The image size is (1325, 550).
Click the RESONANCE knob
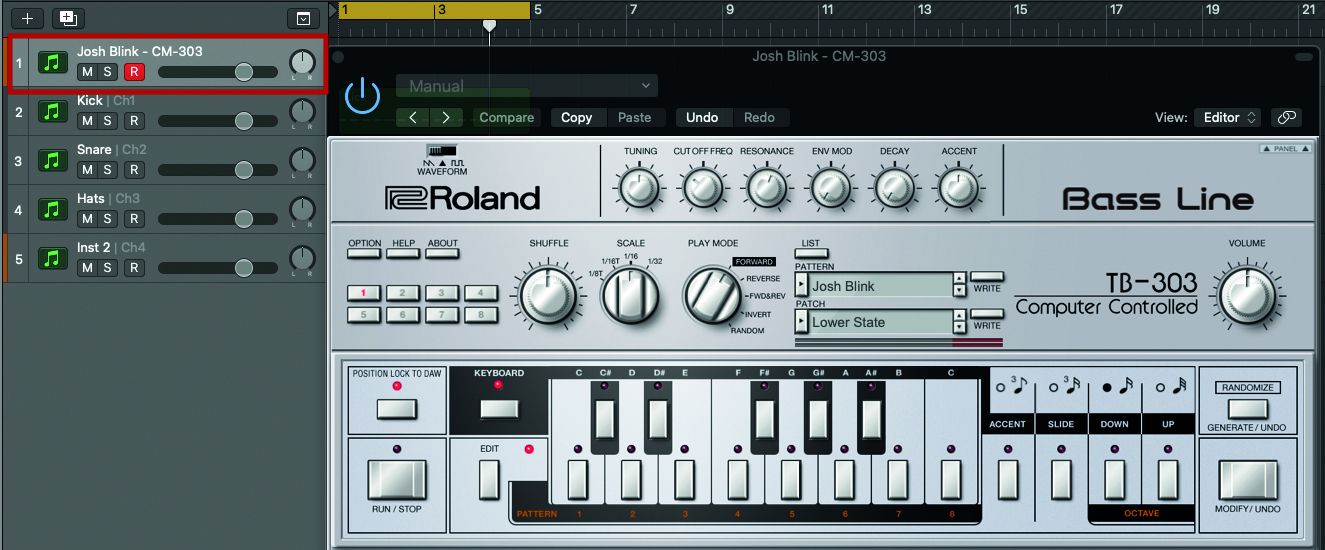[x=767, y=186]
